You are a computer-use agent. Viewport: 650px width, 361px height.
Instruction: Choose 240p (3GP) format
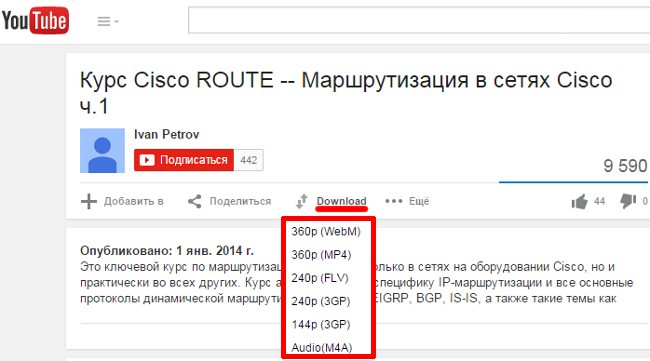point(320,301)
